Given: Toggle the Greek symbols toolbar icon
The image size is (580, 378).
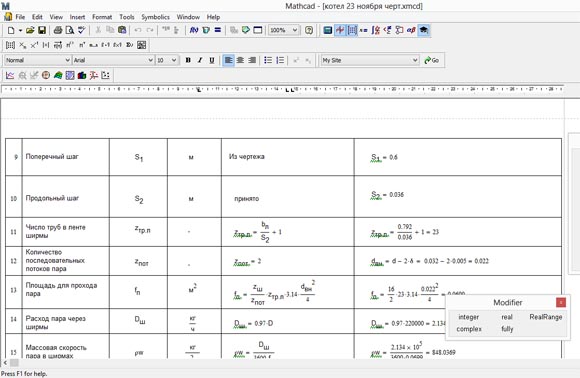Looking at the screenshot, I should (411, 30).
